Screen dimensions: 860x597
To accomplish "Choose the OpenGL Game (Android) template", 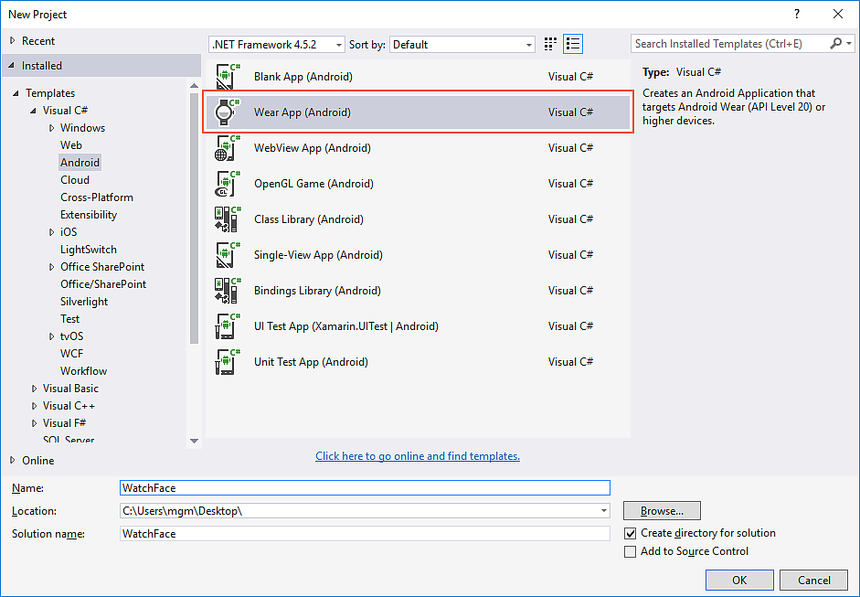I will tap(226, 183).
